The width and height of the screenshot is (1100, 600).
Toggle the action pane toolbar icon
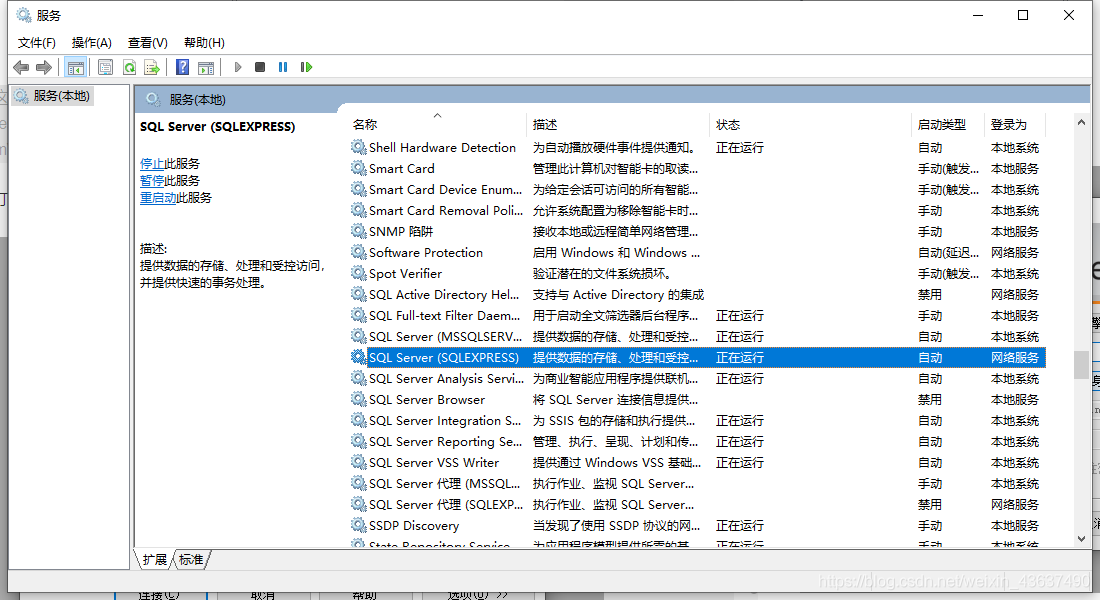(206, 67)
